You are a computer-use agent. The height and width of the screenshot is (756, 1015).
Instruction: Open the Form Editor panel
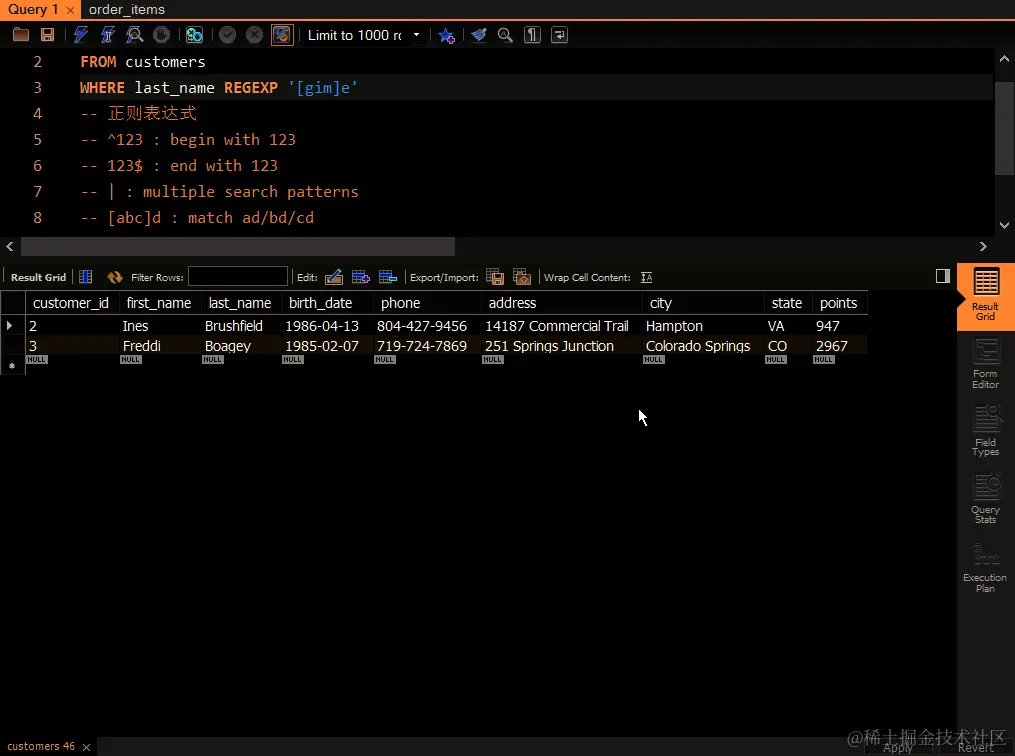985,364
